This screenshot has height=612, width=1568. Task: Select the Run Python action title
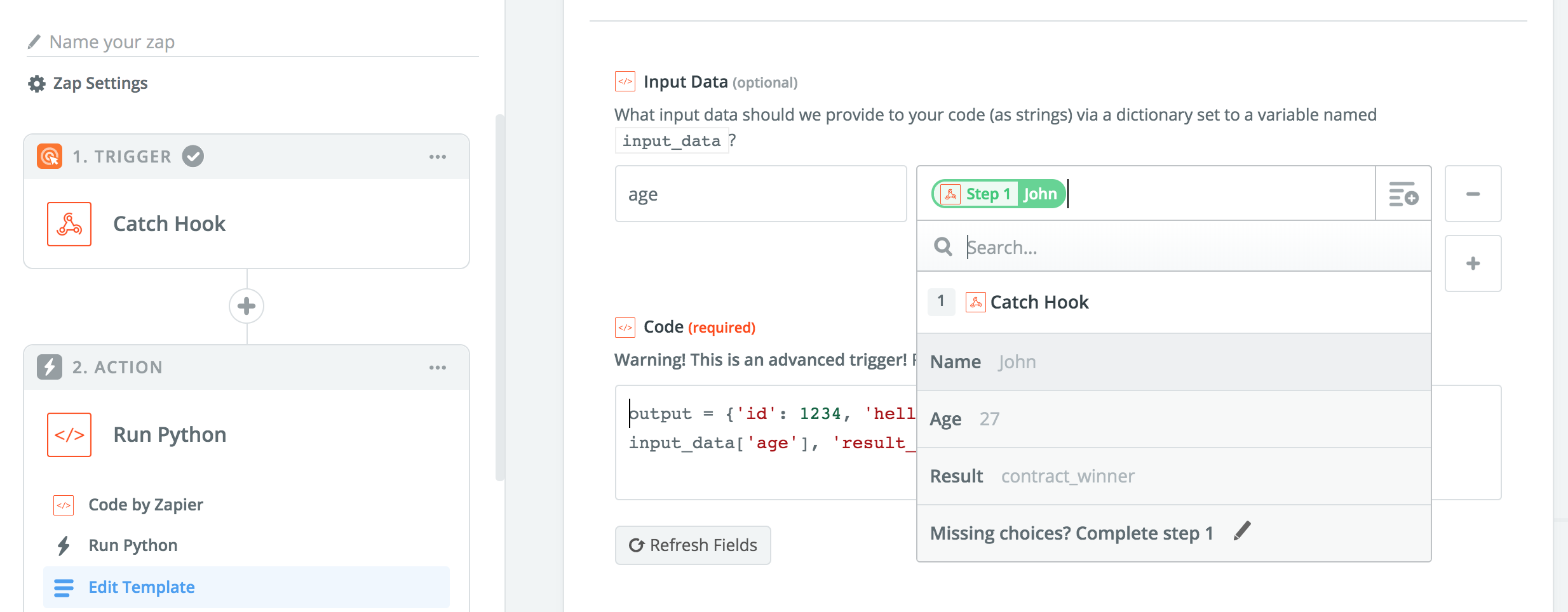click(170, 435)
